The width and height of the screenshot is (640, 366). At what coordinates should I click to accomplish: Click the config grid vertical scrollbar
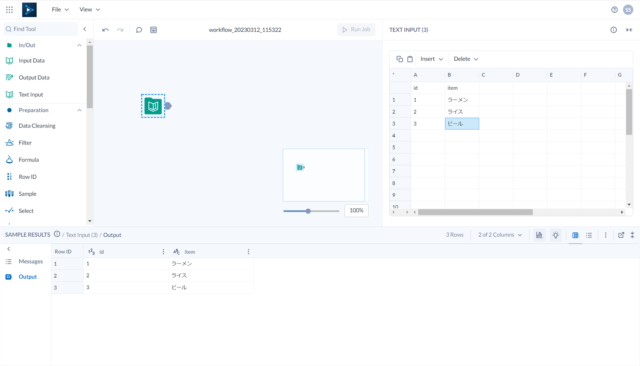pyautogui.click(x=629, y=111)
